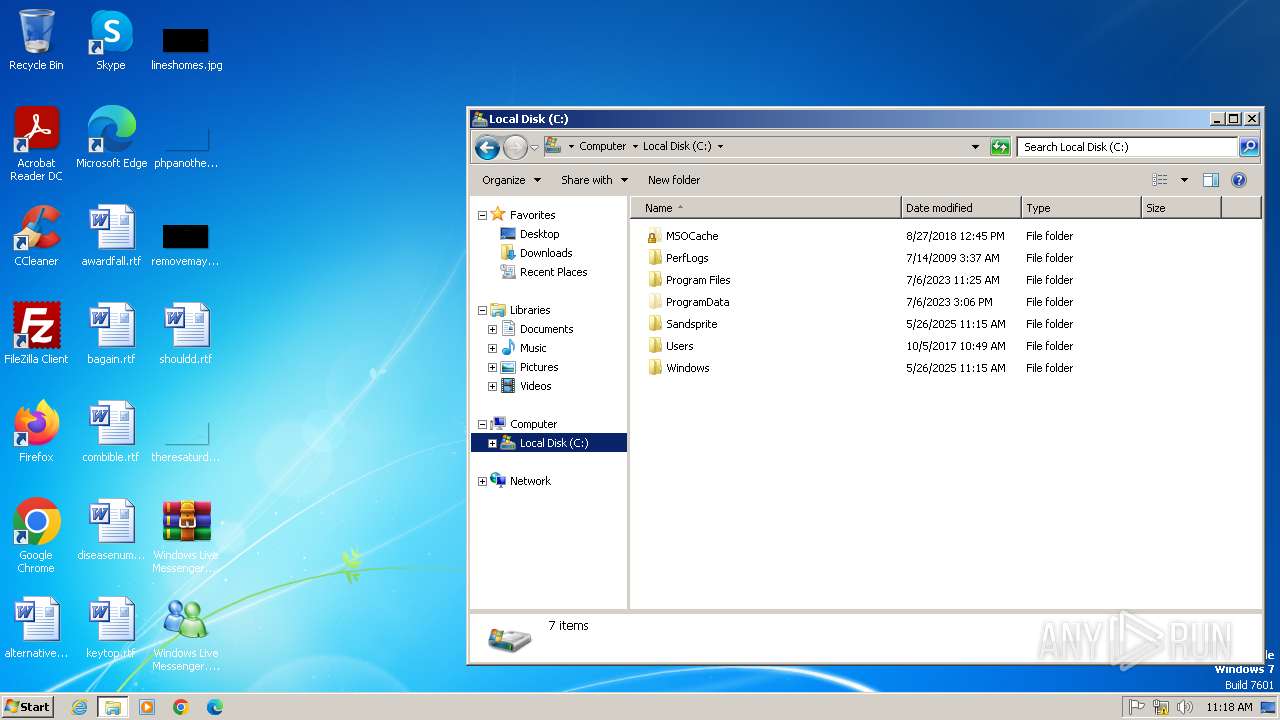Image resolution: width=1280 pixels, height=720 pixels.
Task: Open Internet Explorer from the taskbar
Action: [79, 707]
